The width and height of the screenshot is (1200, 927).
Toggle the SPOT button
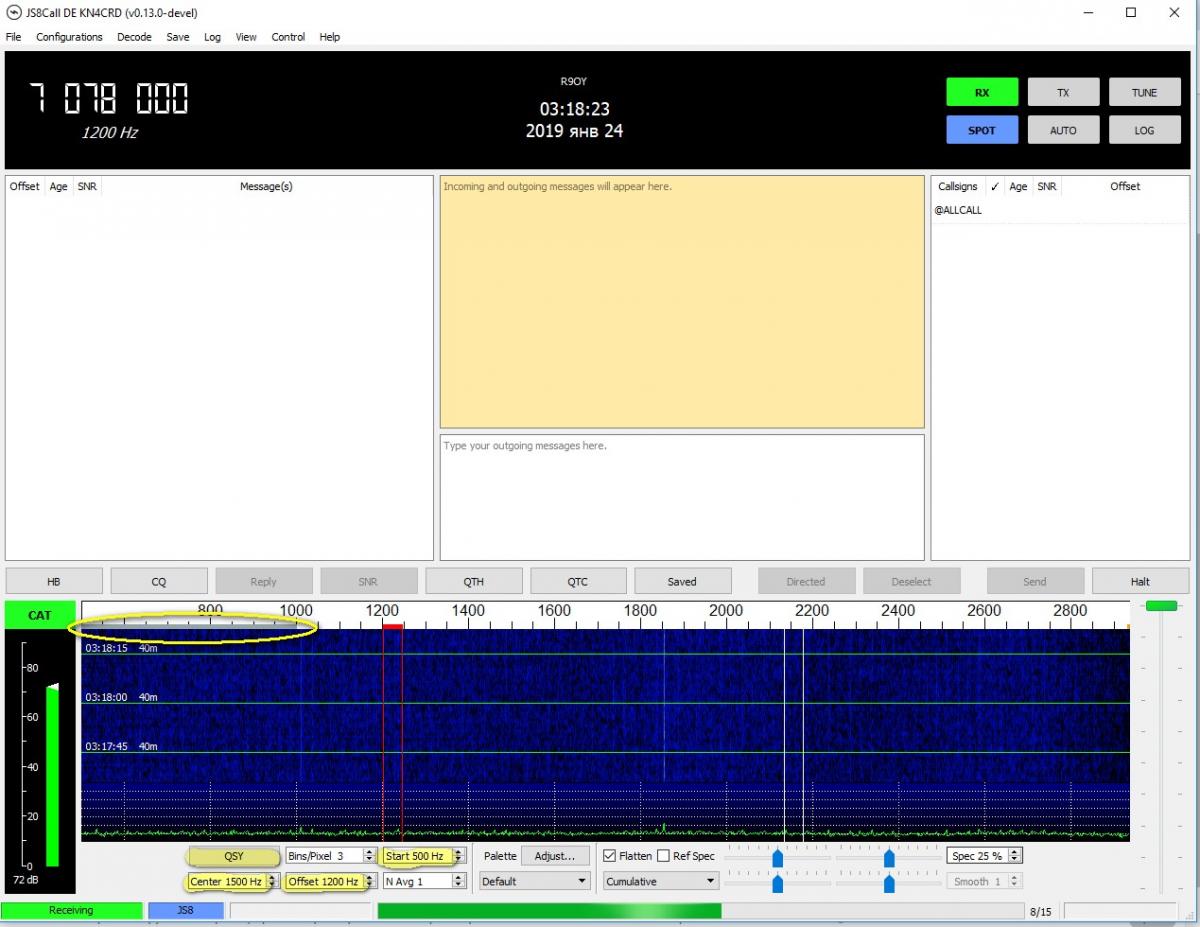pyautogui.click(x=982, y=130)
